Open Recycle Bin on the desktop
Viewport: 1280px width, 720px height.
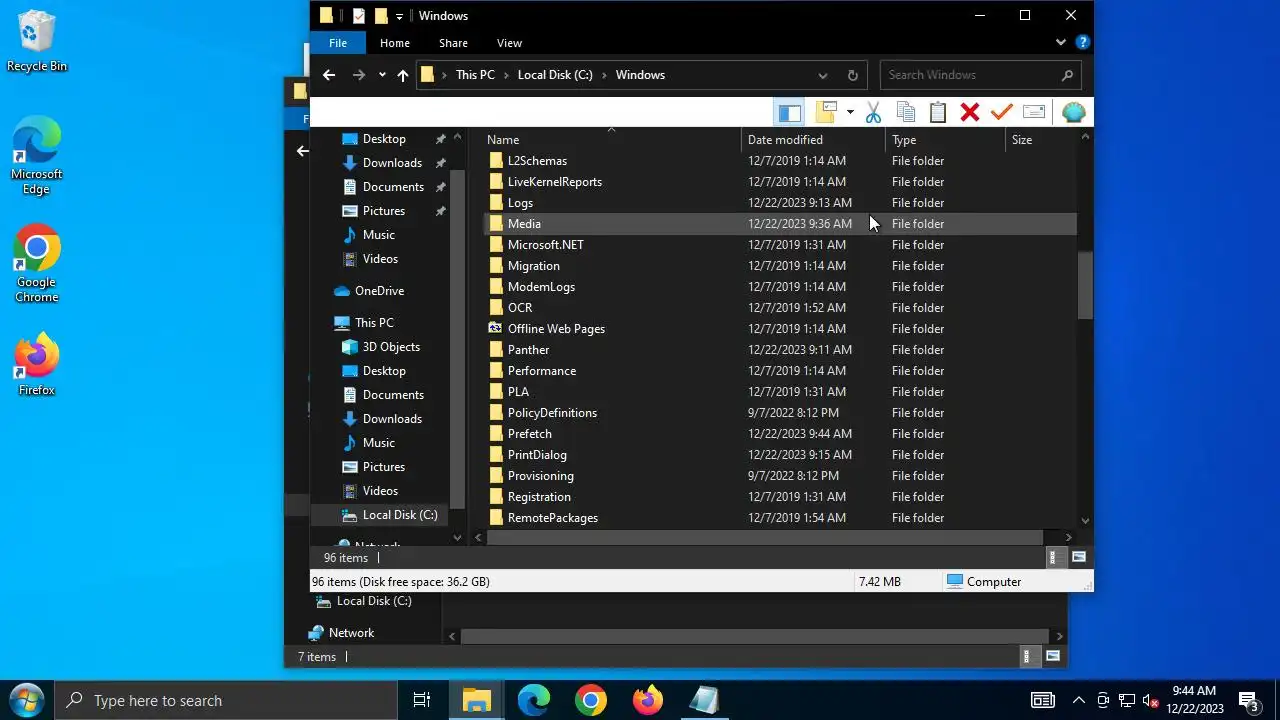[x=37, y=41]
